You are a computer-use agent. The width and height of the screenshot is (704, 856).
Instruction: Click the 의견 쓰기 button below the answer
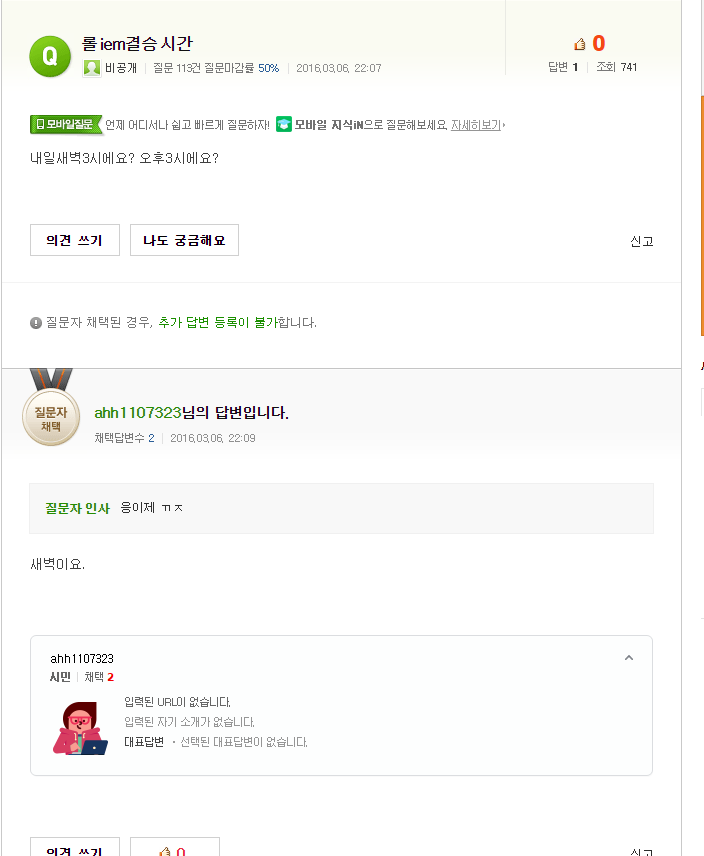[x=74, y=850]
